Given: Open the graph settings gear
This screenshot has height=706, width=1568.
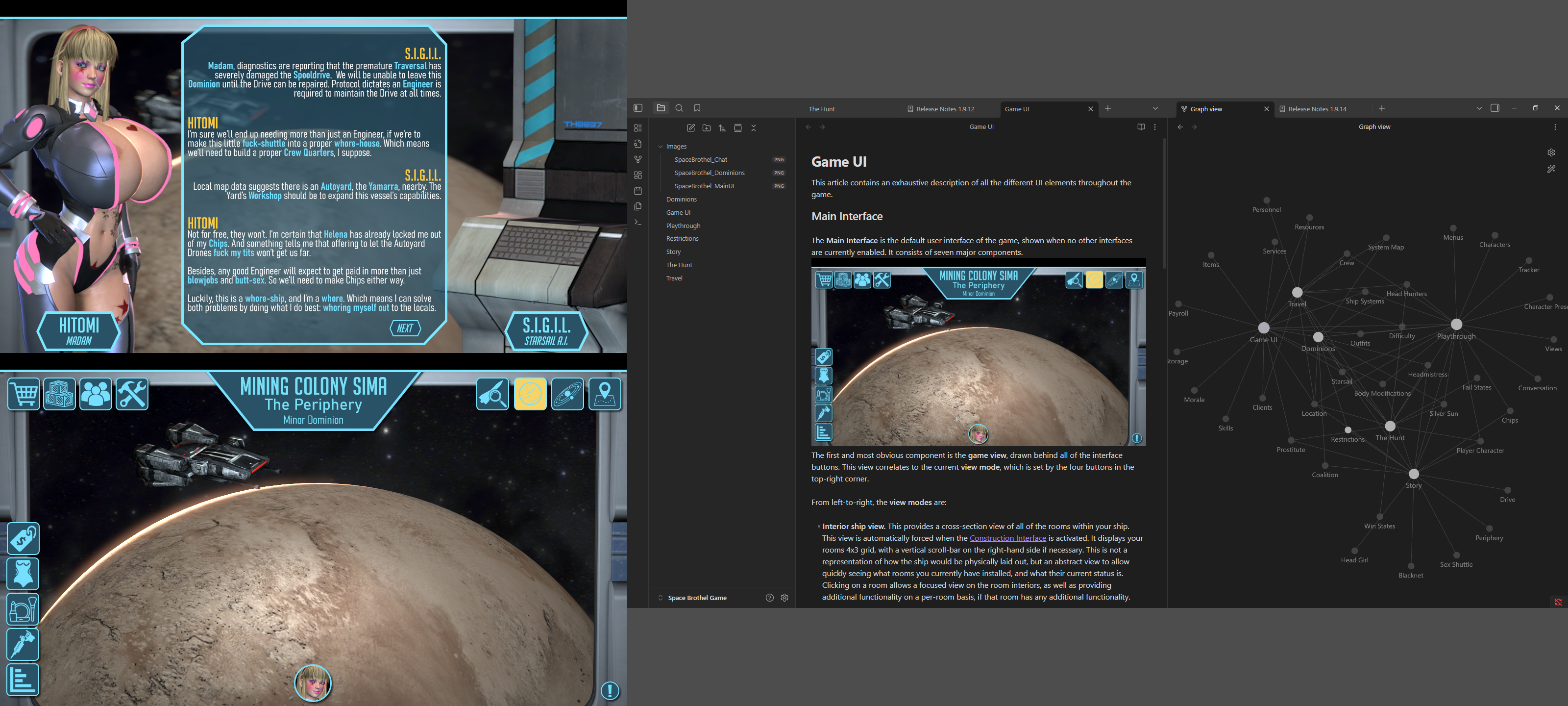Looking at the screenshot, I should tap(1551, 152).
